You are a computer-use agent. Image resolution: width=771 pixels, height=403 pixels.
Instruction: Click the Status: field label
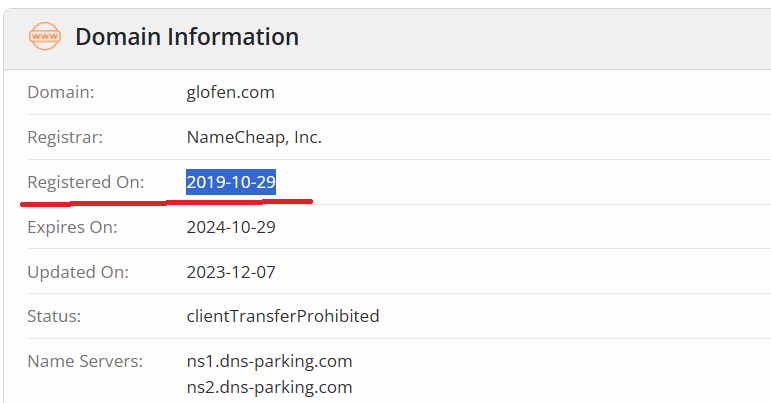pyautogui.click(x=54, y=316)
